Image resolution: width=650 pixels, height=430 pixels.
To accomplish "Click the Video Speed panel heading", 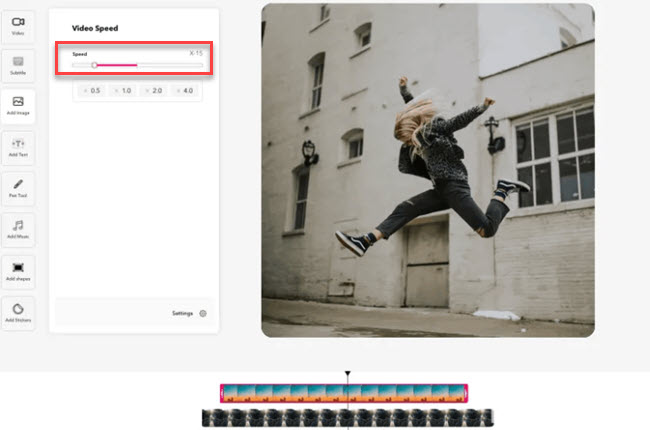I will (95, 28).
